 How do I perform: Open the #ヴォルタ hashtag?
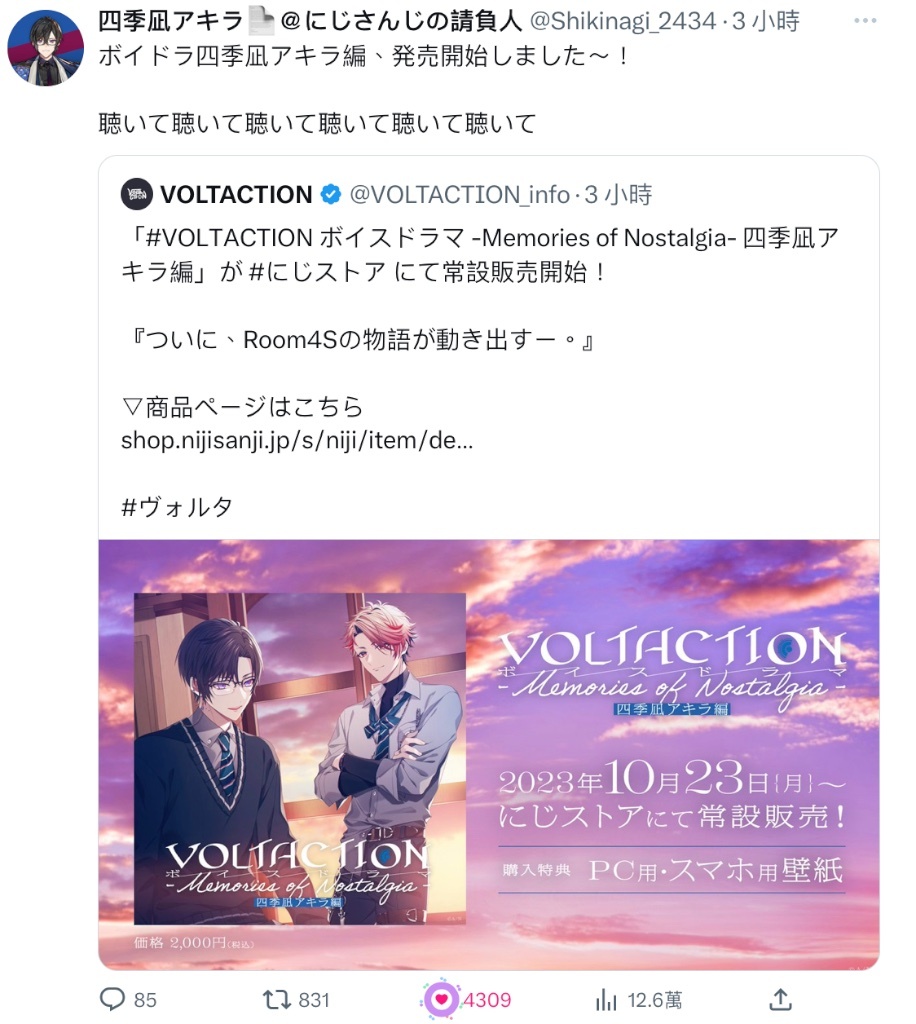(177, 507)
